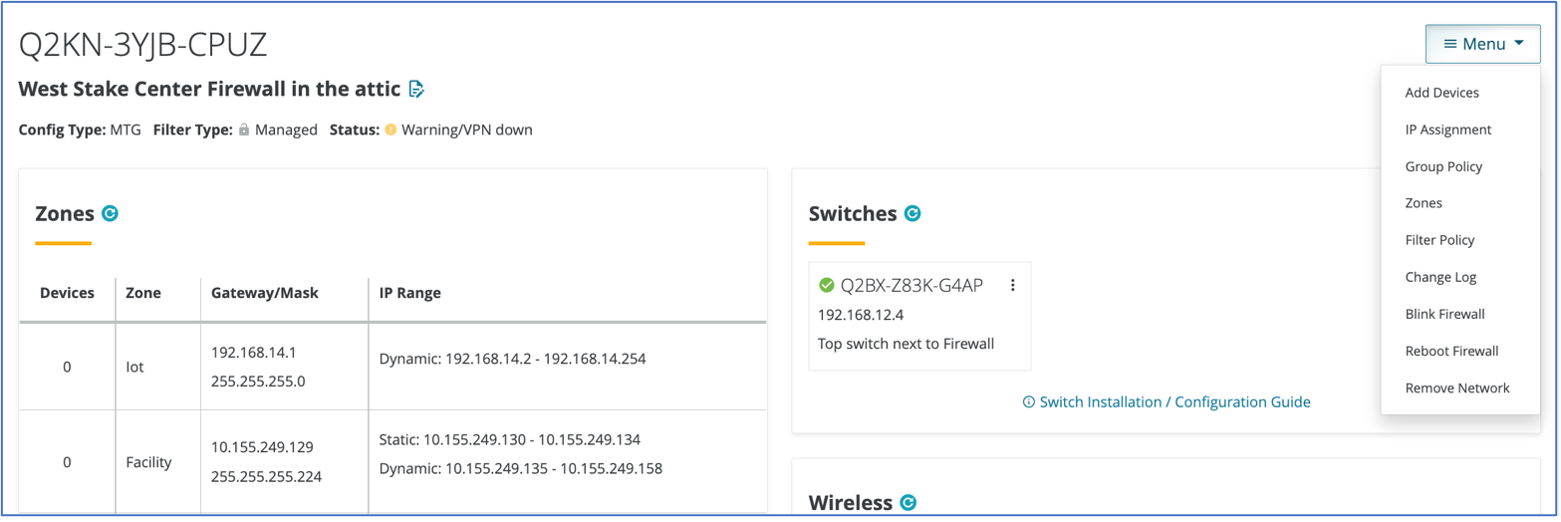This screenshot has height=522, width=1561.
Task: Refresh the Switches panel
Action: click(x=912, y=213)
